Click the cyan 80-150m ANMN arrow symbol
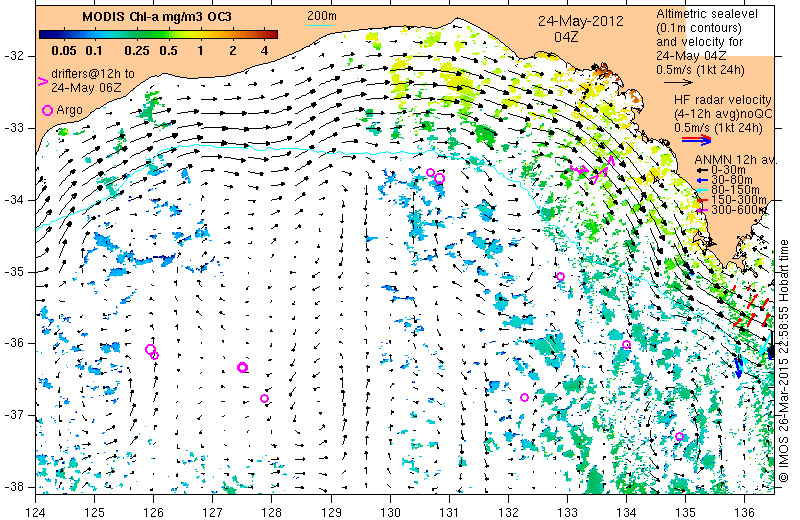 [x=703, y=190]
